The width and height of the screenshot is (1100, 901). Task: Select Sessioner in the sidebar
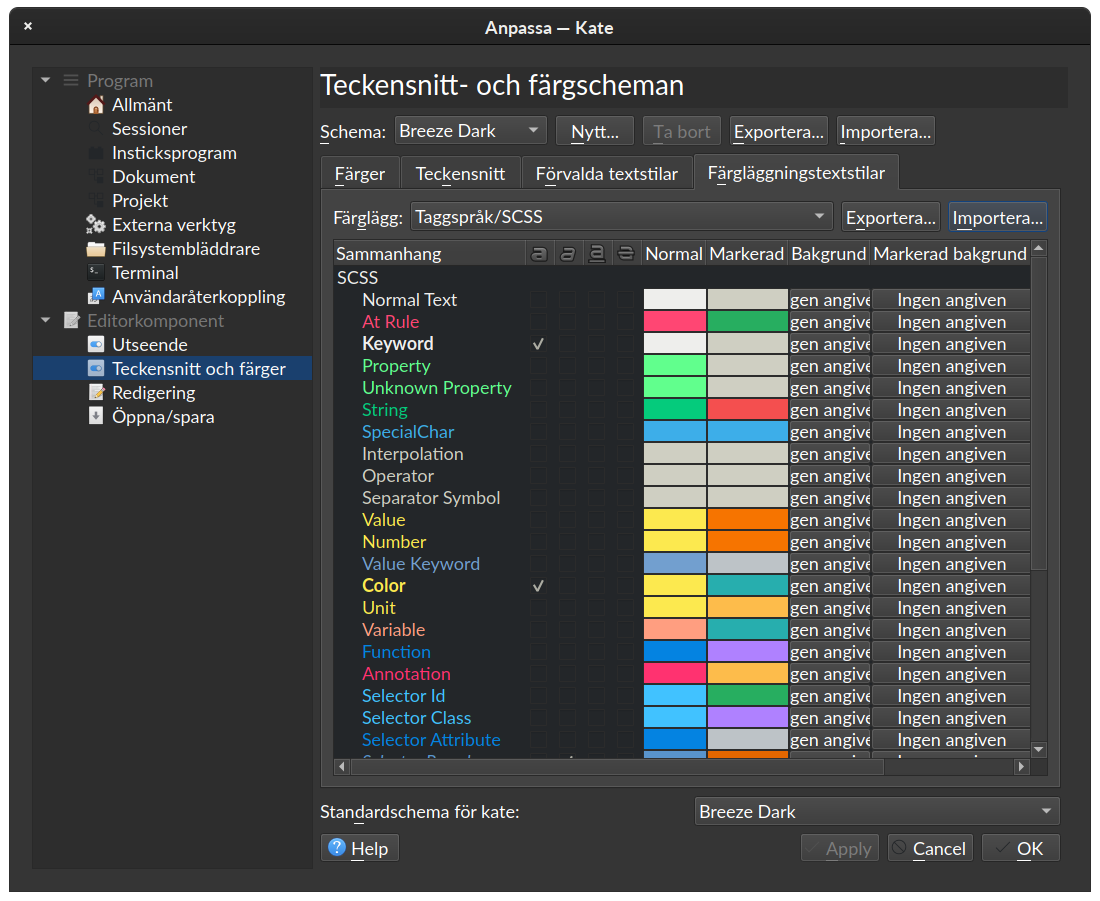149,129
